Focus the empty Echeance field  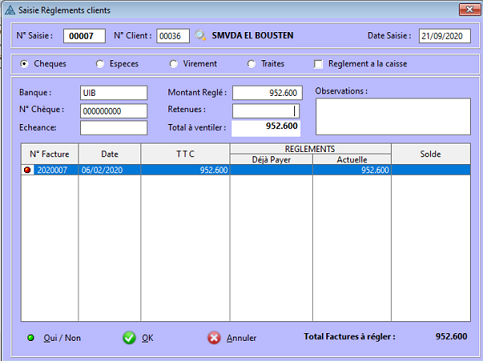point(114,128)
